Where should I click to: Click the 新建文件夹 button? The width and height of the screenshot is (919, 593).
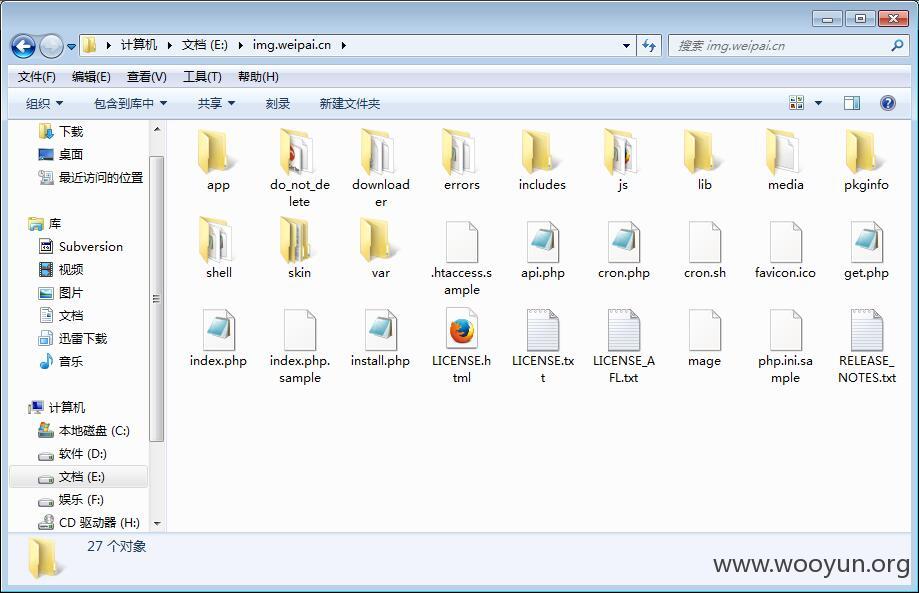tap(349, 104)
